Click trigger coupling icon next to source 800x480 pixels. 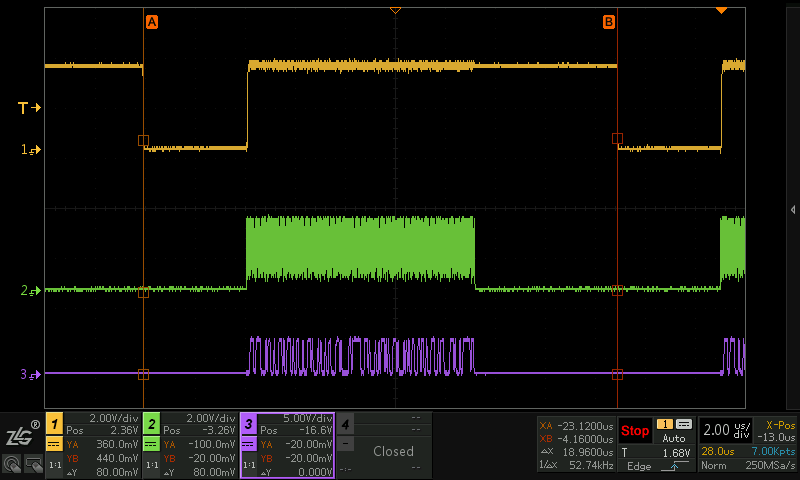pyautogui.click(x=684, y=424)
